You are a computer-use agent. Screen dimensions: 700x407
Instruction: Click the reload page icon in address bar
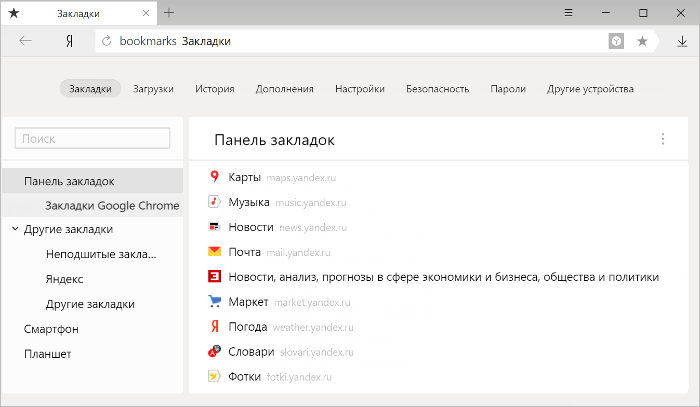(106, 41)
